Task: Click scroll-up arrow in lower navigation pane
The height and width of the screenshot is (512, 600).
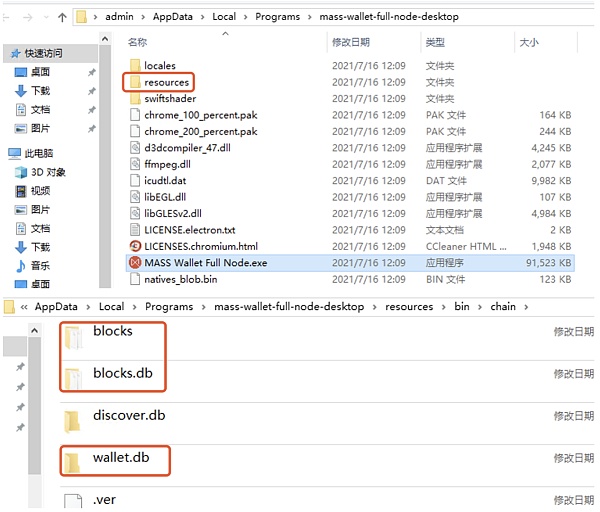Action: [x=34, y=330]
